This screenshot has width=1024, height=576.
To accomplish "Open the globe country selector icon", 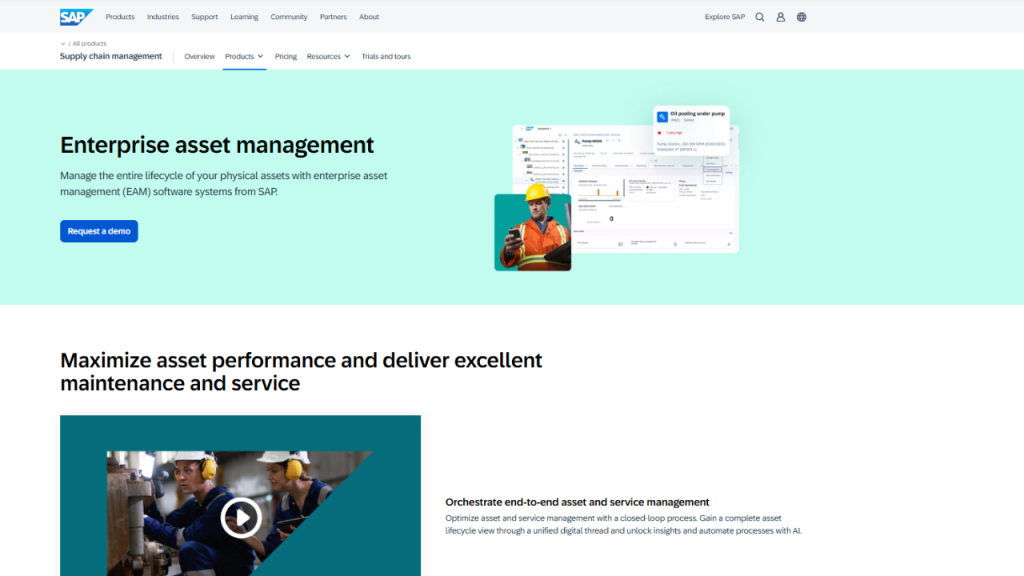I will coord(802,17).
